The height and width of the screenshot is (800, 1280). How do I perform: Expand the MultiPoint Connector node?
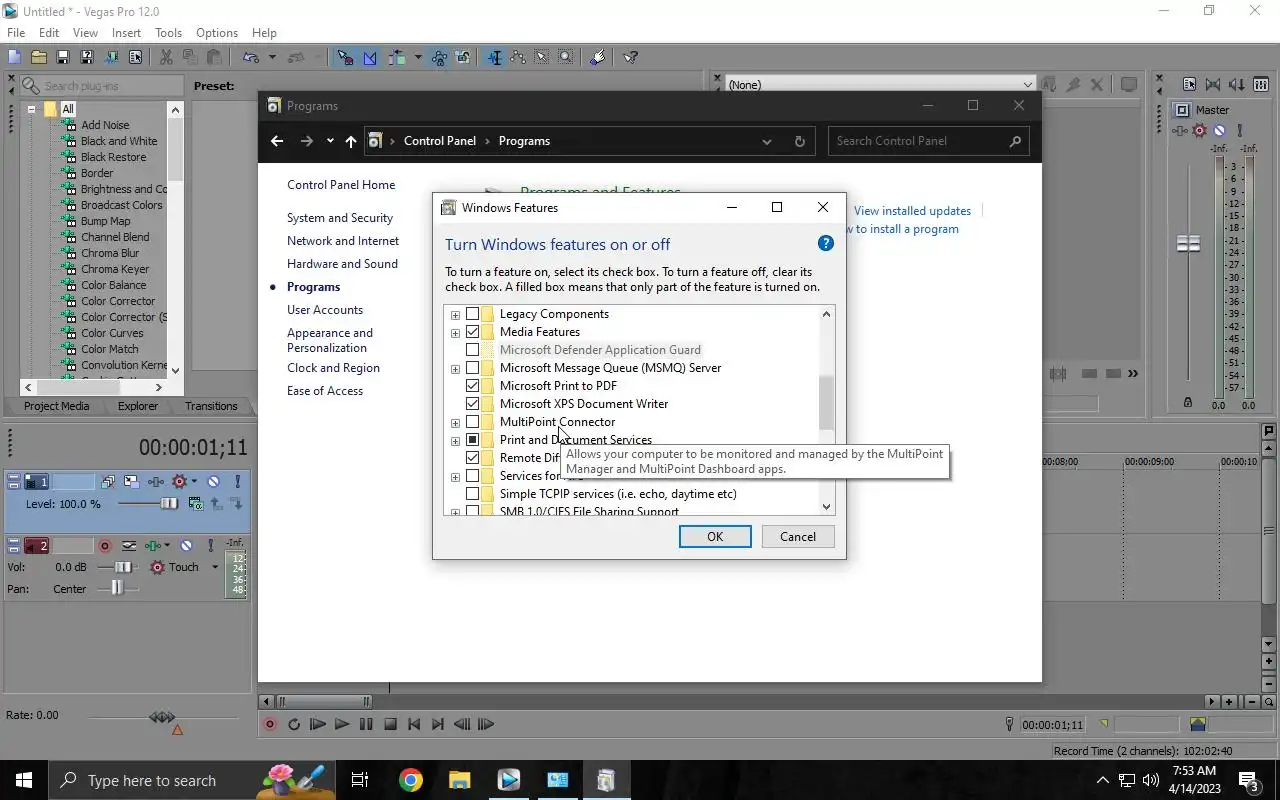tap(455, 423)
